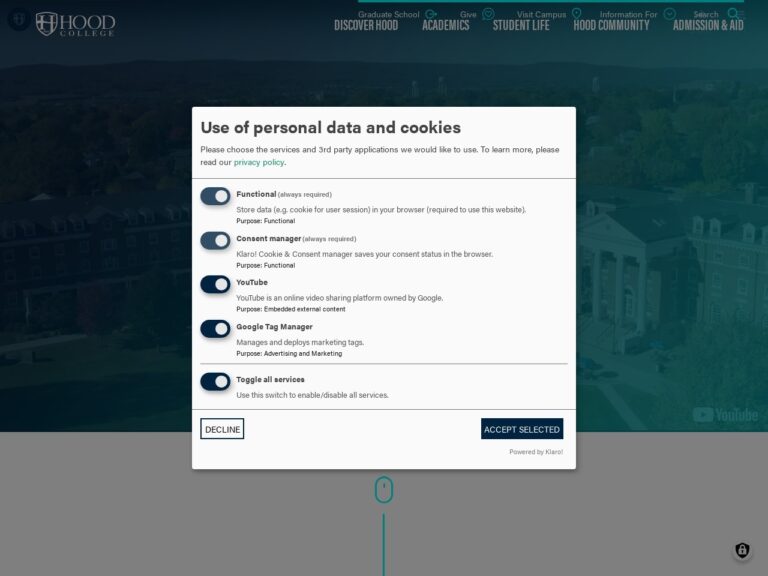Click the 'Purpose: Embedded external content' text

click(290, 309)
